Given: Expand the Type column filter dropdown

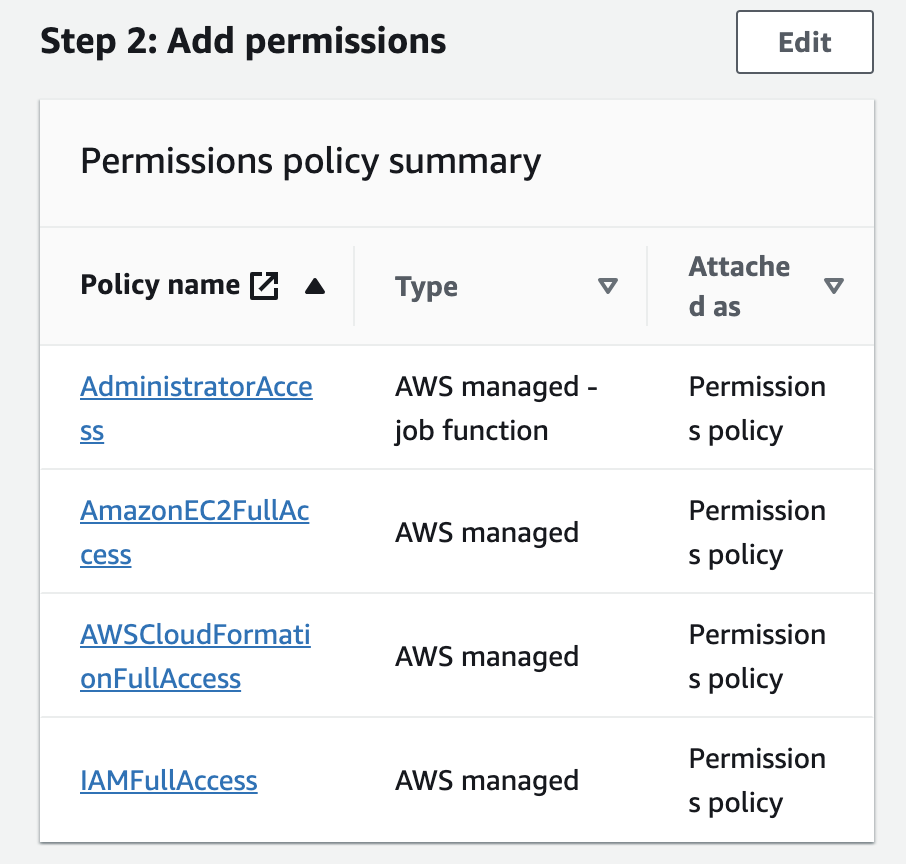Looking at the screenshot, I should pyautogui.click(x=608, y=286).
